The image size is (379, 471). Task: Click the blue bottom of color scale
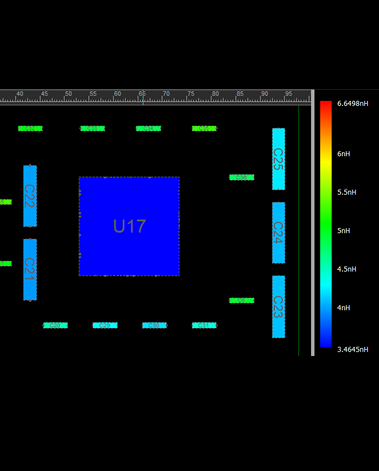point(326,343)
